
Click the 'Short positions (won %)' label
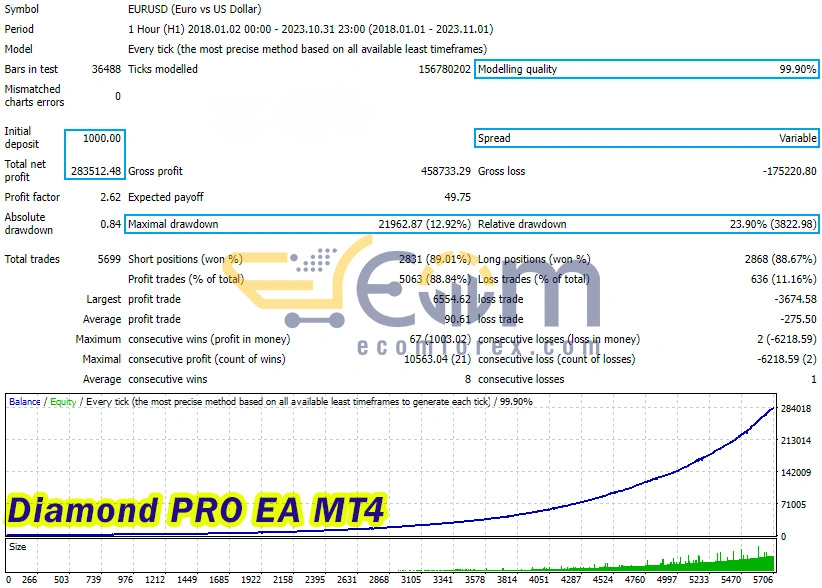pos(185,259)
